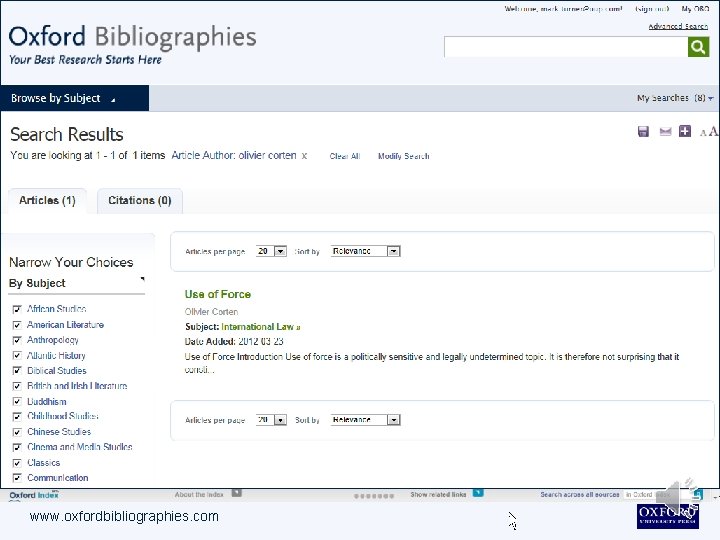Remove the olivier corten filter with x

pyautogui.click(x=304, y=156)
